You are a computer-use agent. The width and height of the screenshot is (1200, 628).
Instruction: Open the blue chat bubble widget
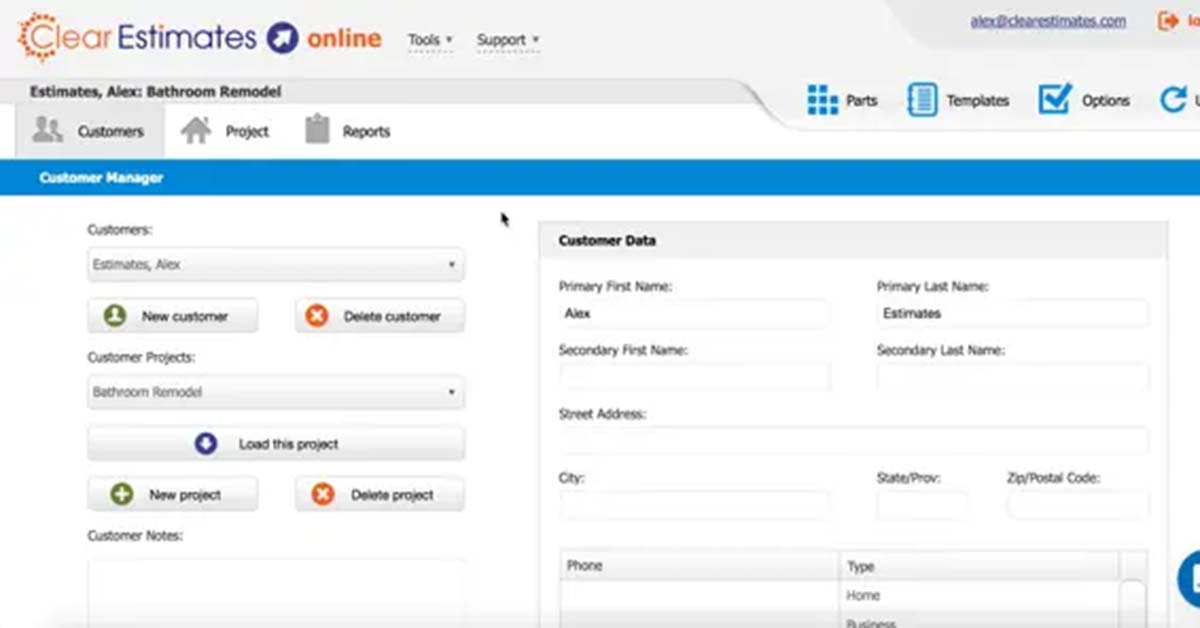1189,578
